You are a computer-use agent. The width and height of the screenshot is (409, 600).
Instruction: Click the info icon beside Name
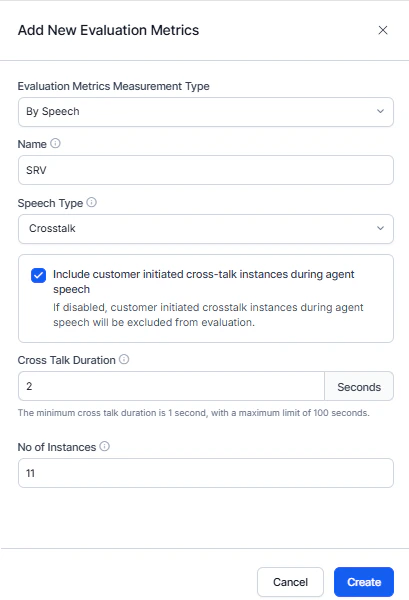(55, 143)
